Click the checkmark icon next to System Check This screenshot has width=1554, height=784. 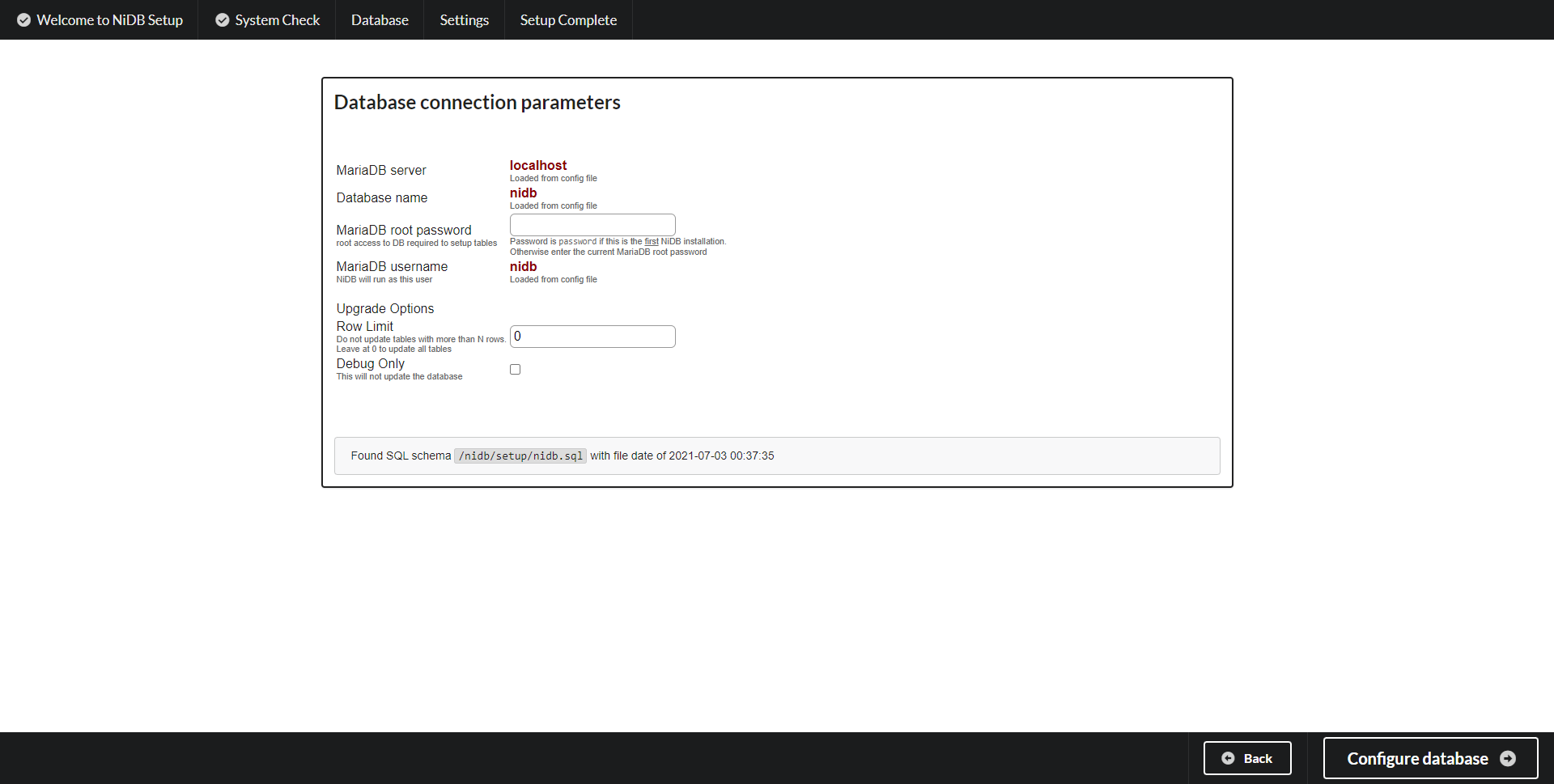click(222, 19)
